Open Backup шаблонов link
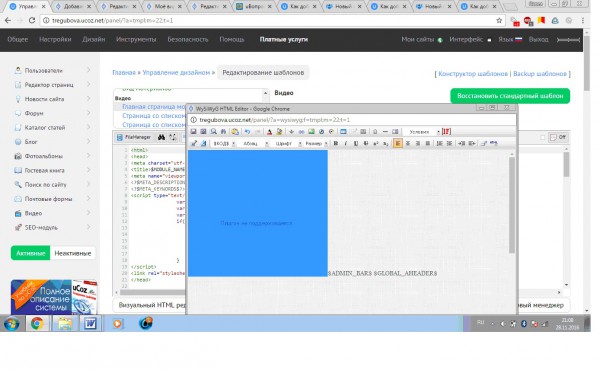The image size is (600, 370). (x=540, y=73)
